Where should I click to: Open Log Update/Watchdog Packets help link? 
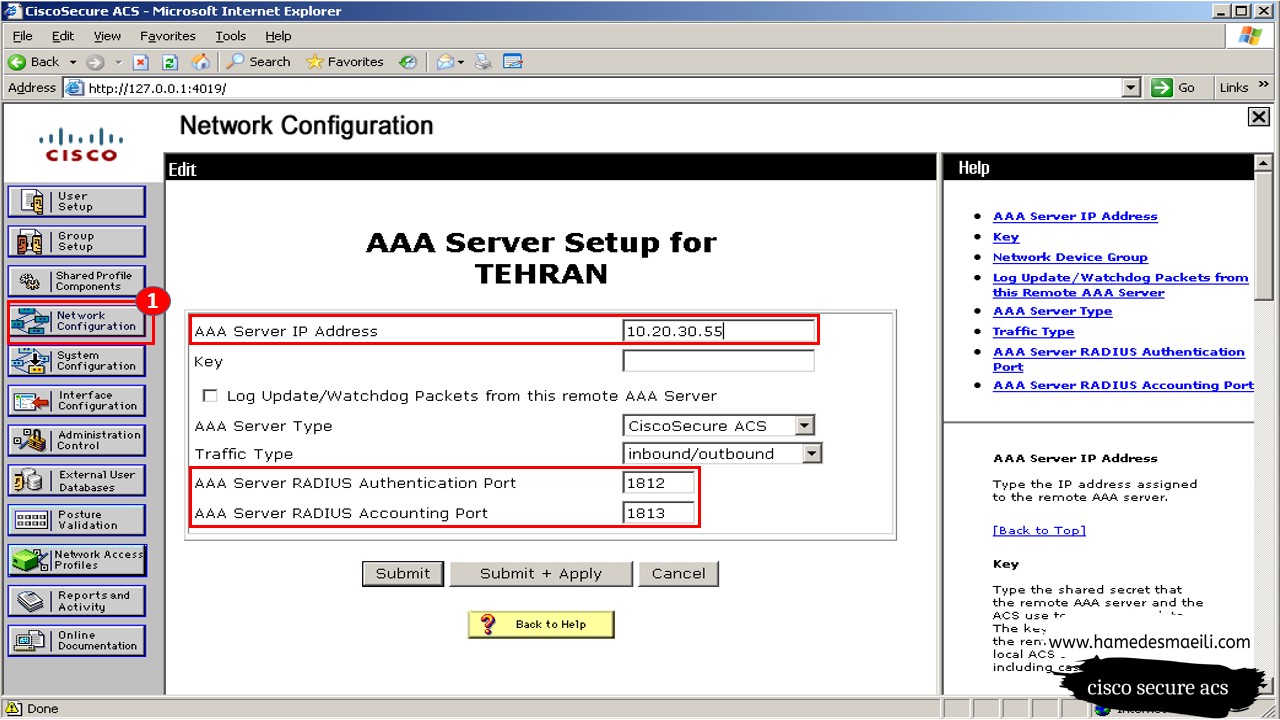(x=1120, y=285)
